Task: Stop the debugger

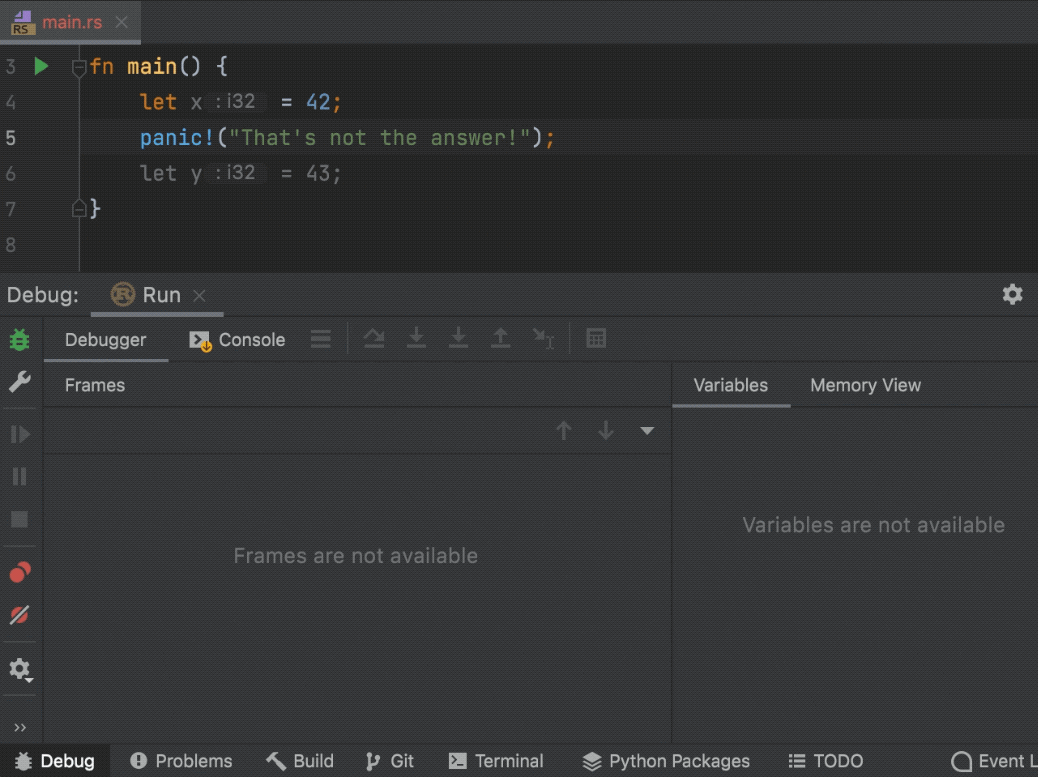Action: click(x=20, y=518)
